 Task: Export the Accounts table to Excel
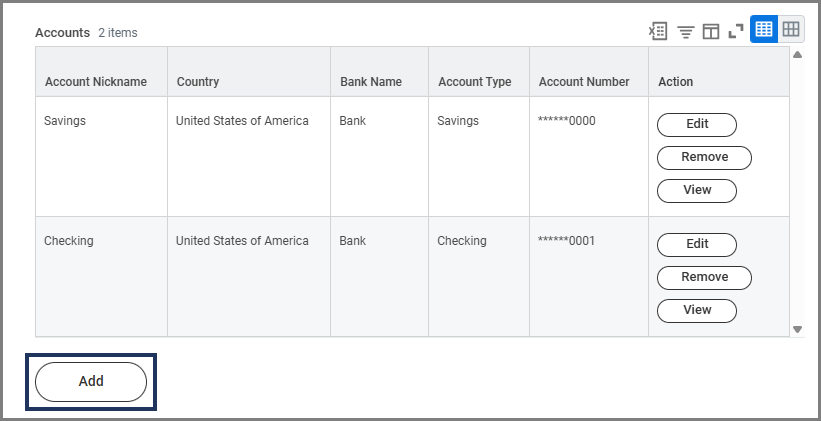coord(658,31)
